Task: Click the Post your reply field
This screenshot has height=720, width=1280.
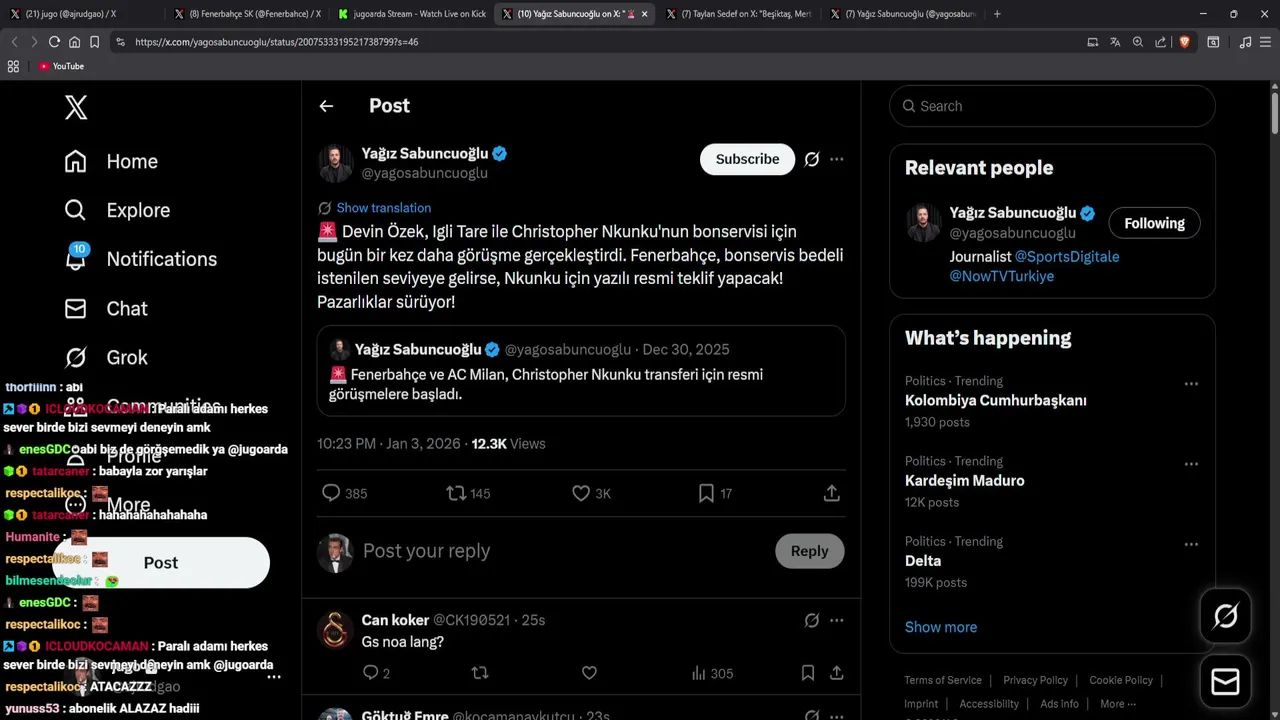Action: point(560,551)
